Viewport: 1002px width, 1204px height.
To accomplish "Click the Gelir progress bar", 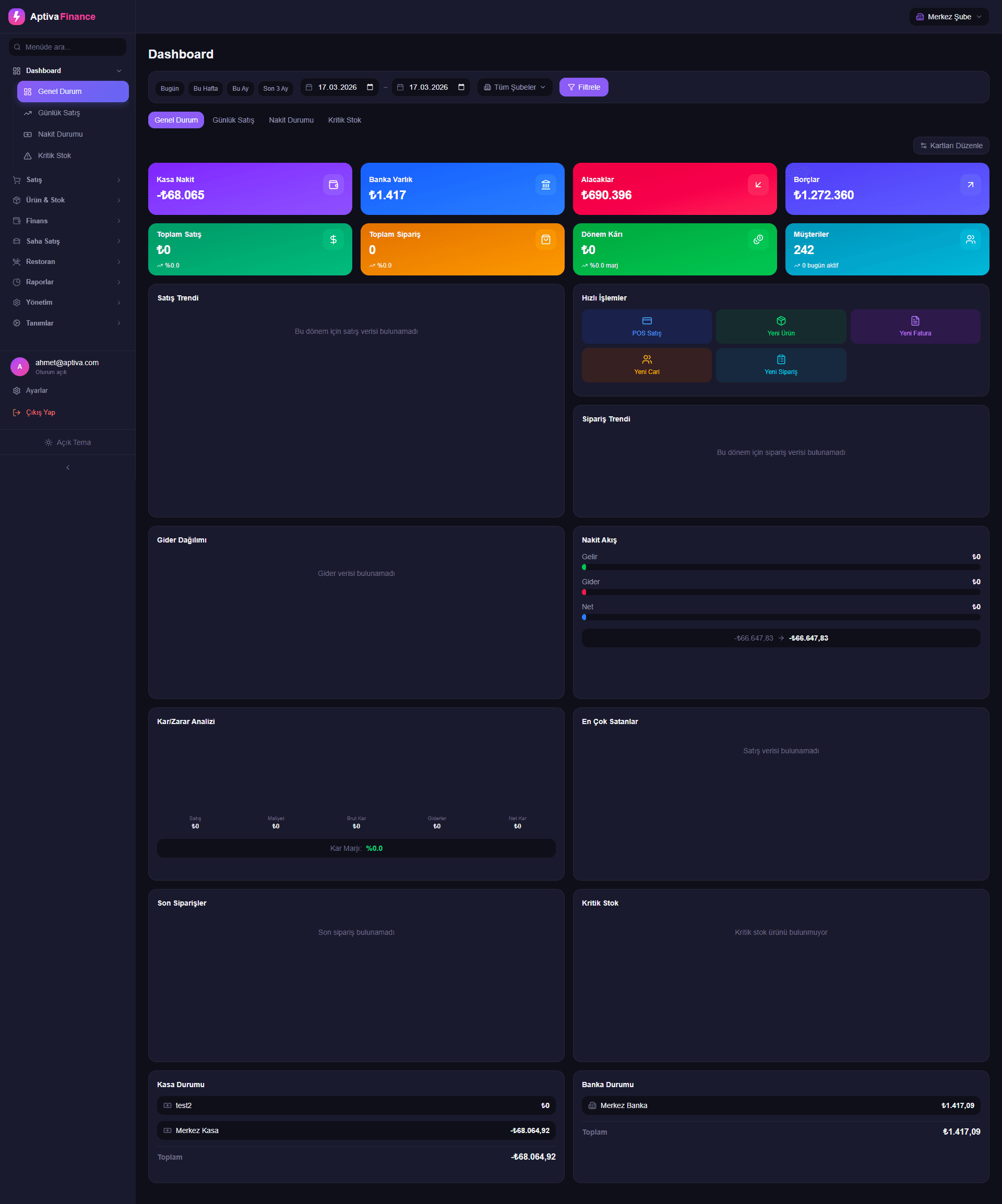I will coord(780,567).
